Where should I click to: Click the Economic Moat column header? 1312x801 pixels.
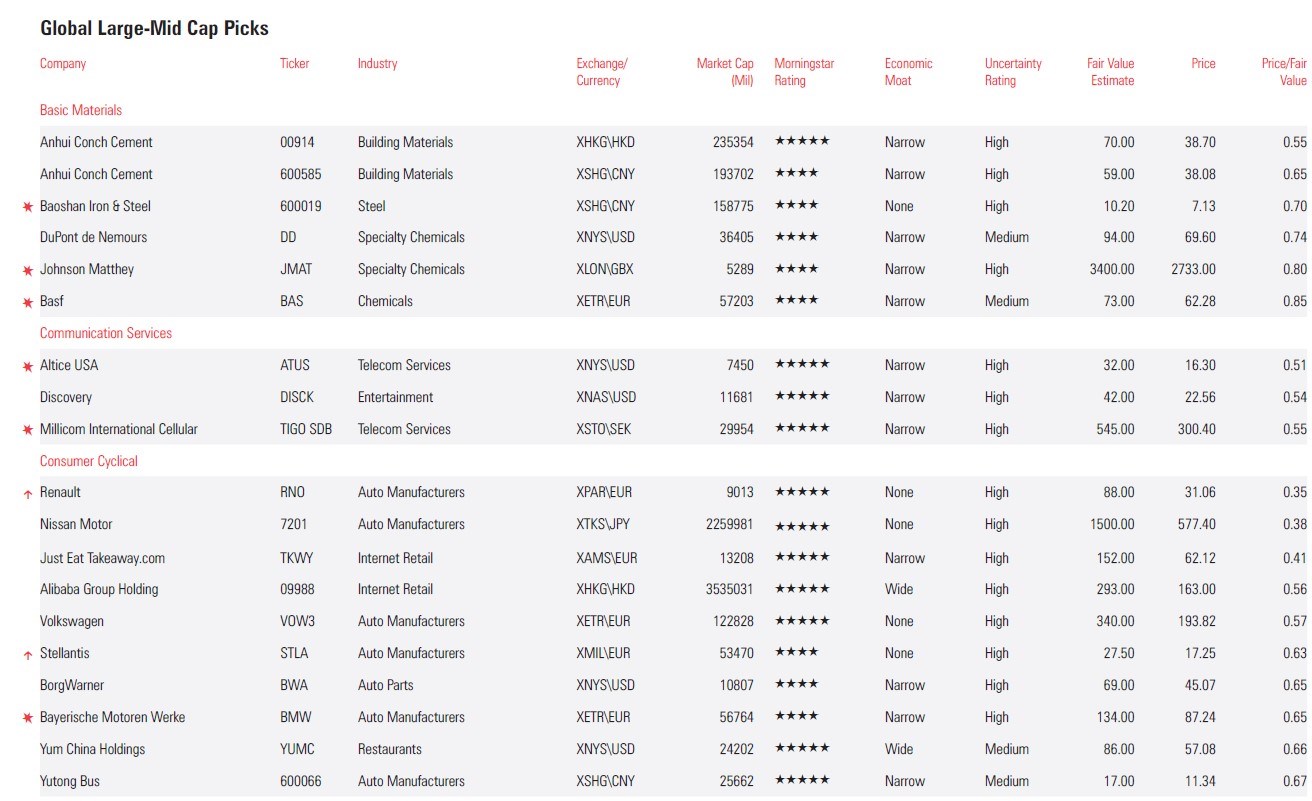[x=908, y=72]
